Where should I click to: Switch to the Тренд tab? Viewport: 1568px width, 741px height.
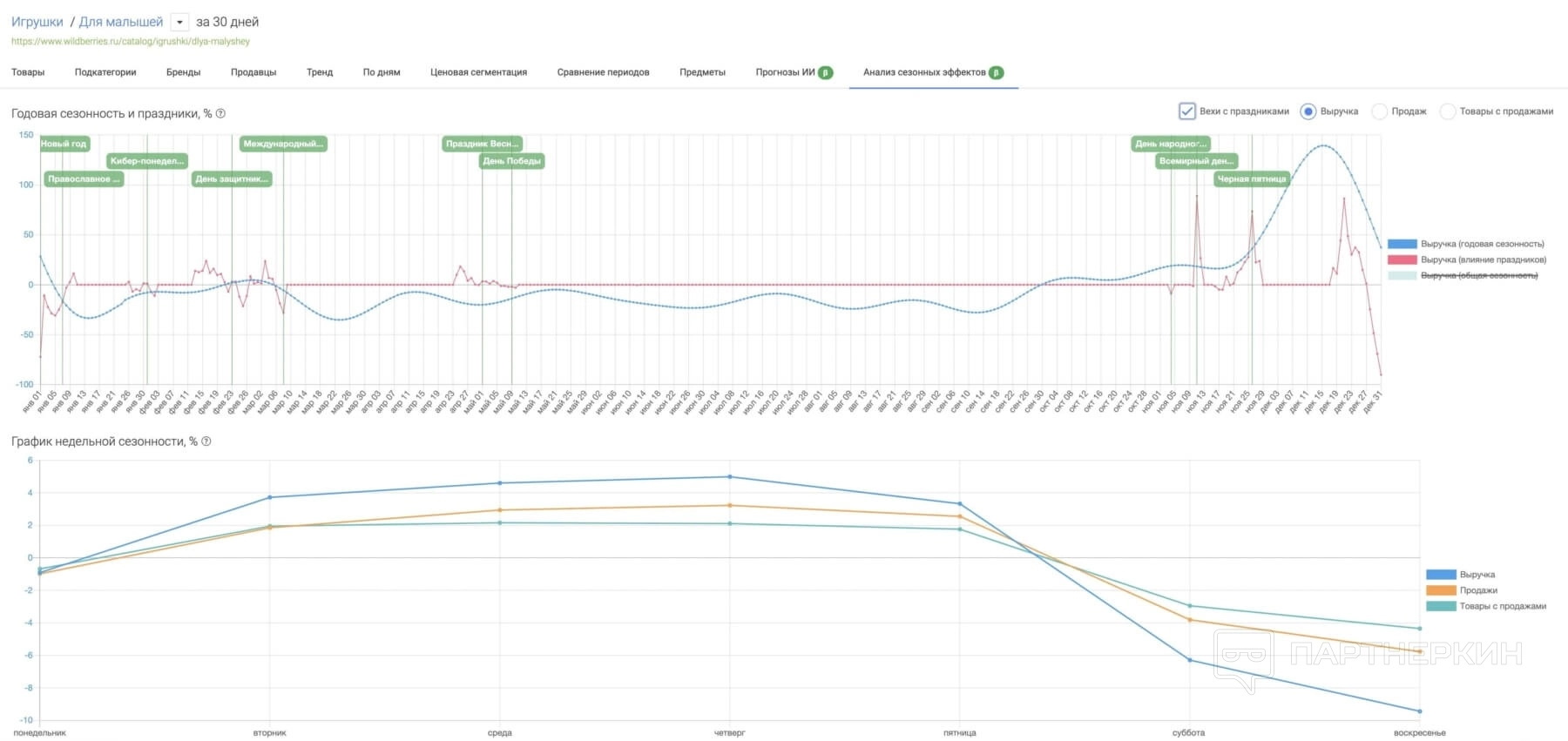[320, 72]
